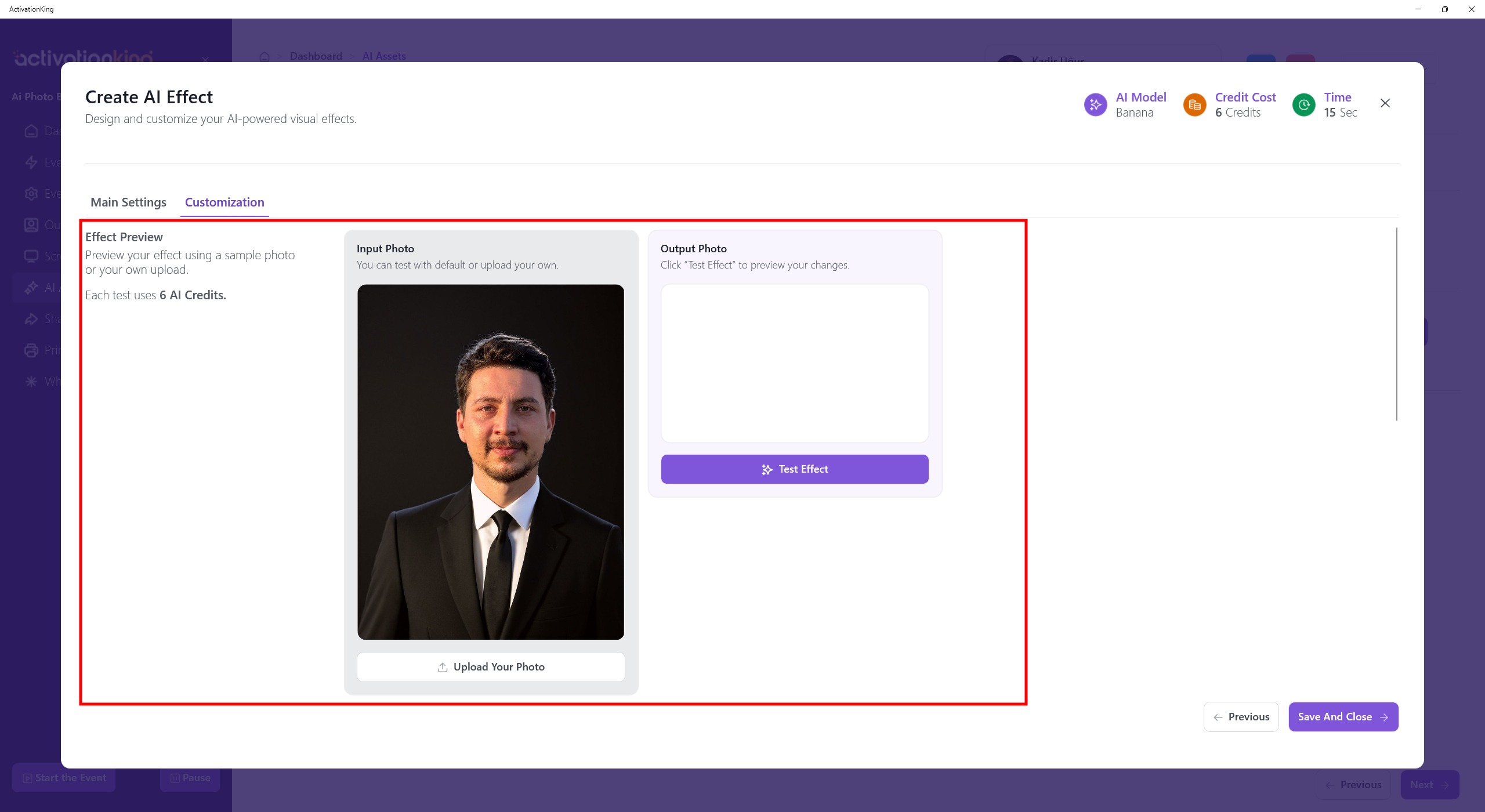Click the orange Credit Cost coins icon
The width and height of the screenshot is (1485, 812).
[x=1194, y=104]
